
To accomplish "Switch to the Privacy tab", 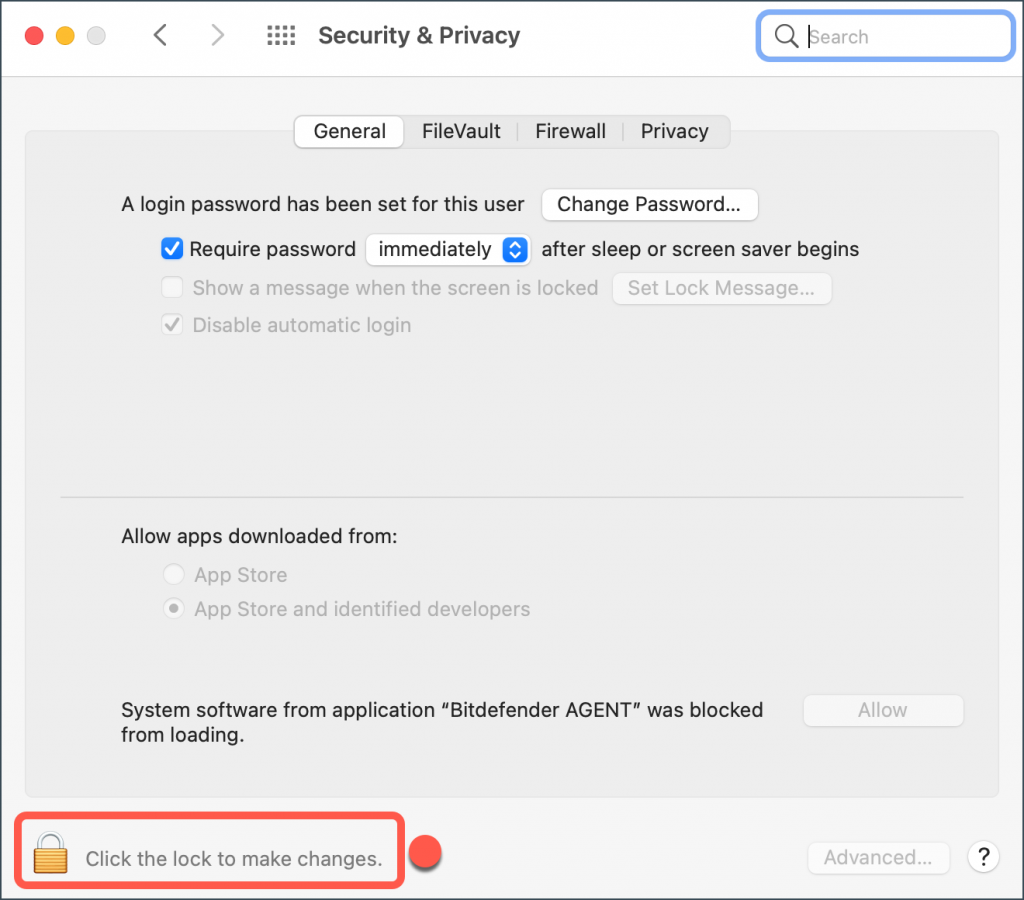I will click(x=674, y=131).
